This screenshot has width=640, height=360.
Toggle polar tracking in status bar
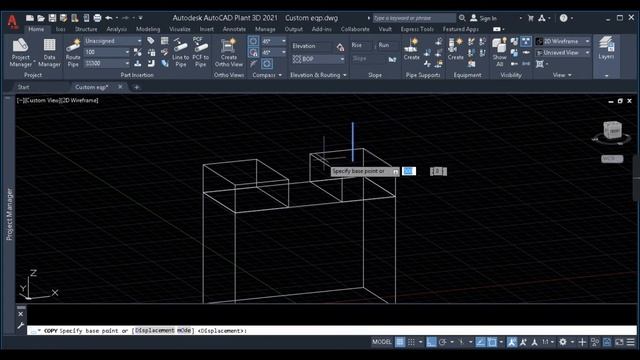click(x=443, y=342)
